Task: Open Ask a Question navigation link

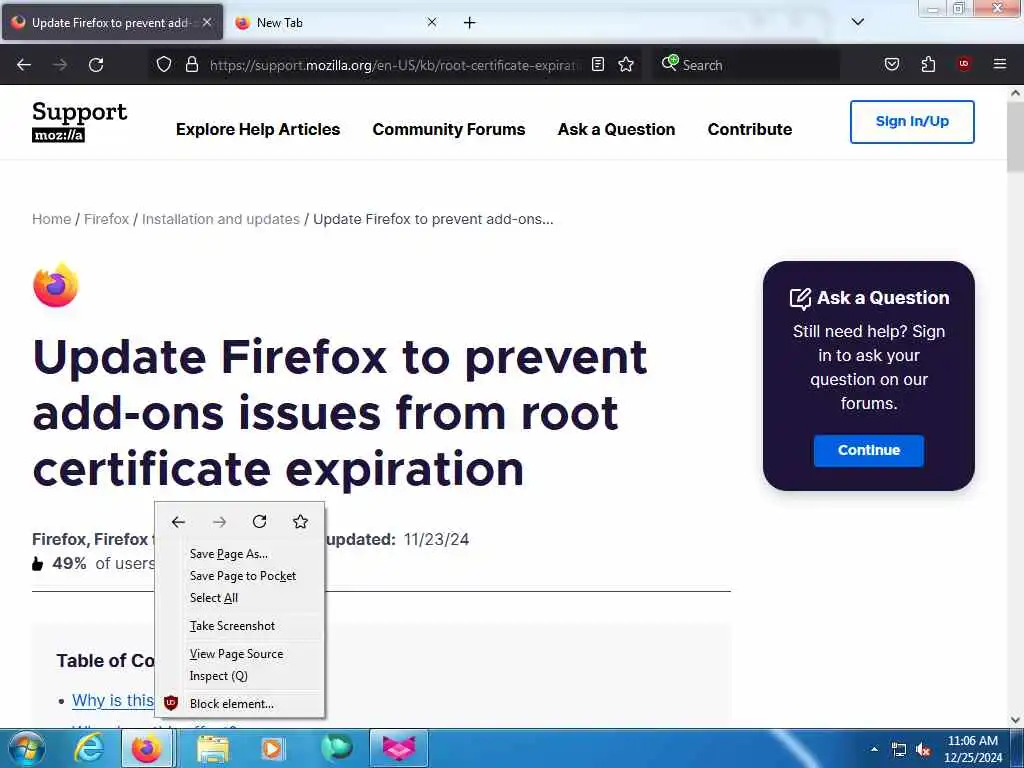Action: click(616, 129)
